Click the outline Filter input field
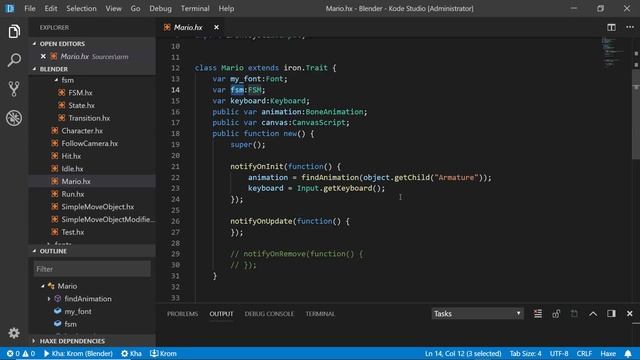Image resolution: width=640 pixels, height=360 pixels. [92, 269]
